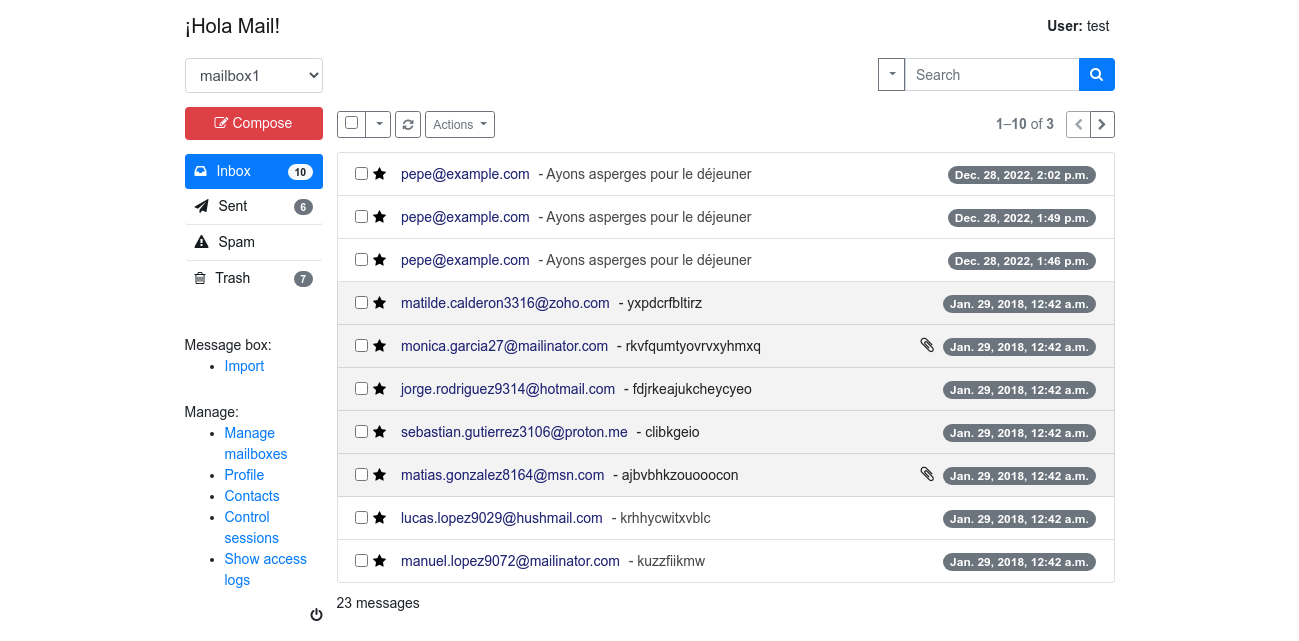Toggle star on lucas.lopez9029@hushmail.com email
1299x641 pixels.
click(379, 518)
